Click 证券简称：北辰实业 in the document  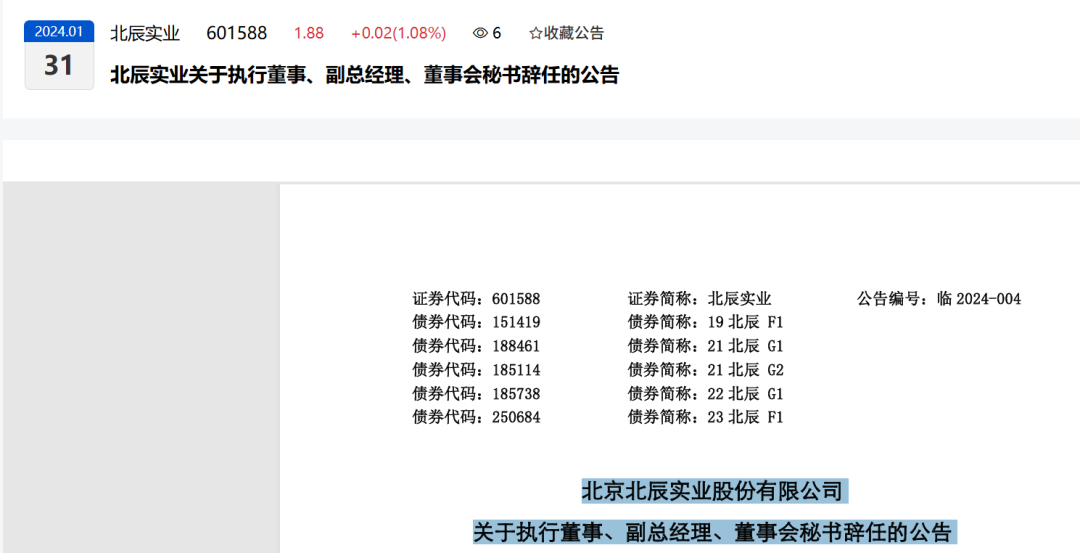[699, 299]
